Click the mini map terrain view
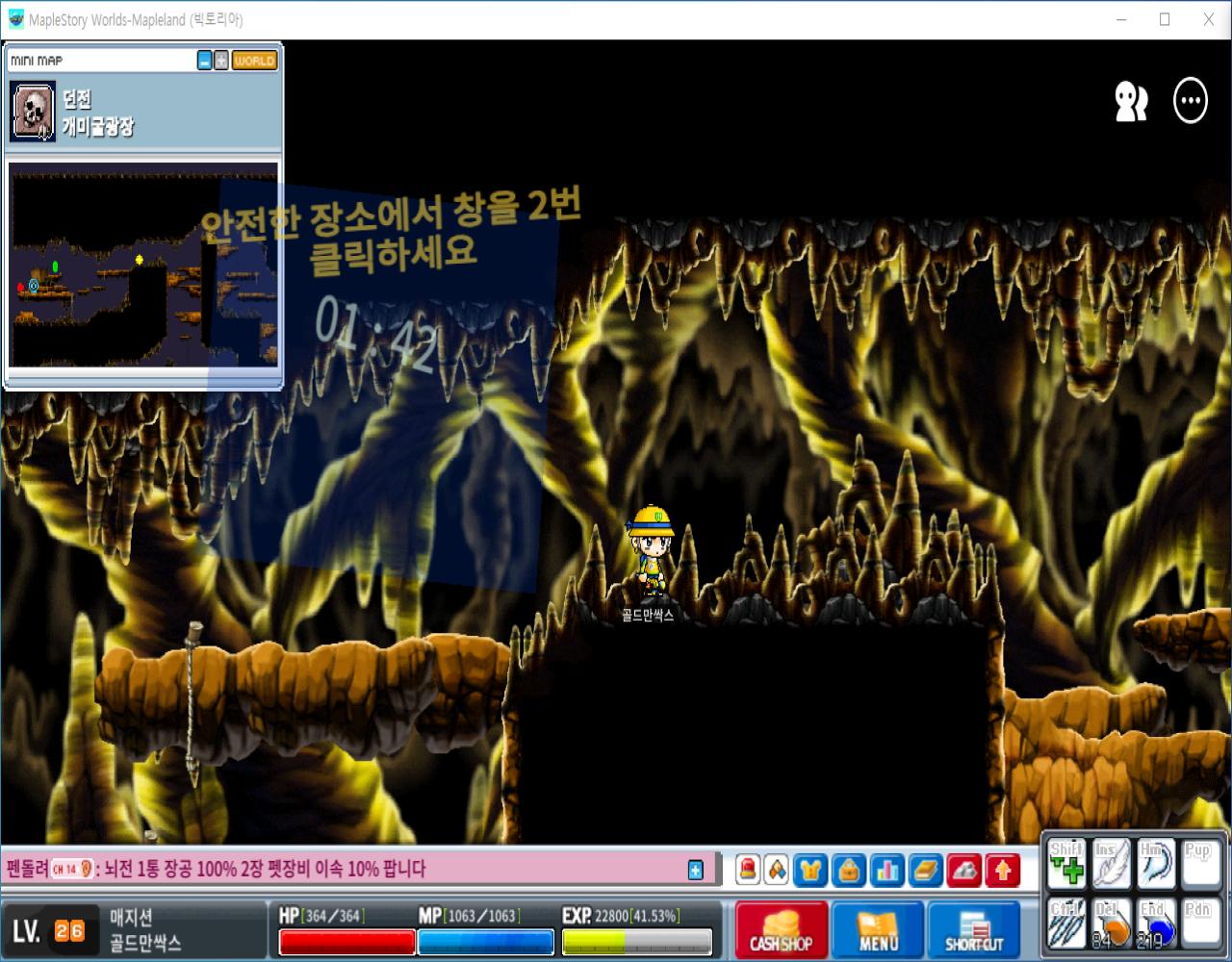Screen dimensions: 1232x962 tap(143, 265)
